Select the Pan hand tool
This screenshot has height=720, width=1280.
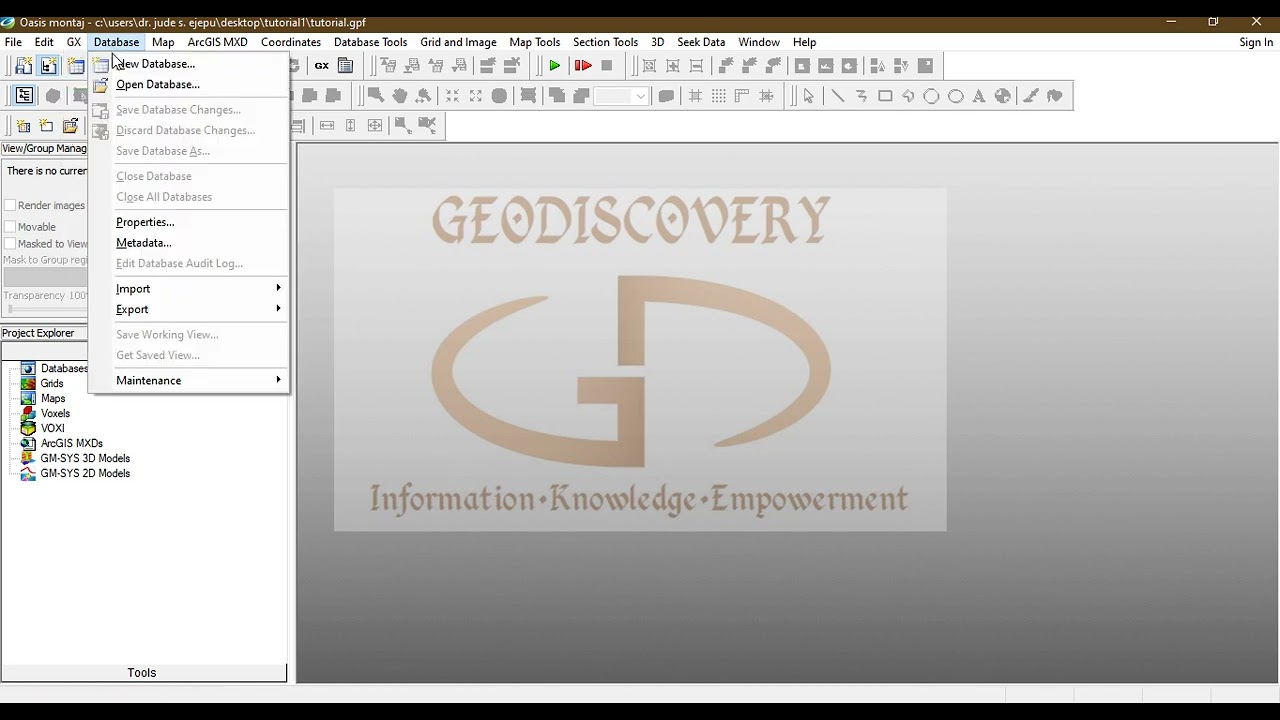point(400,96)
